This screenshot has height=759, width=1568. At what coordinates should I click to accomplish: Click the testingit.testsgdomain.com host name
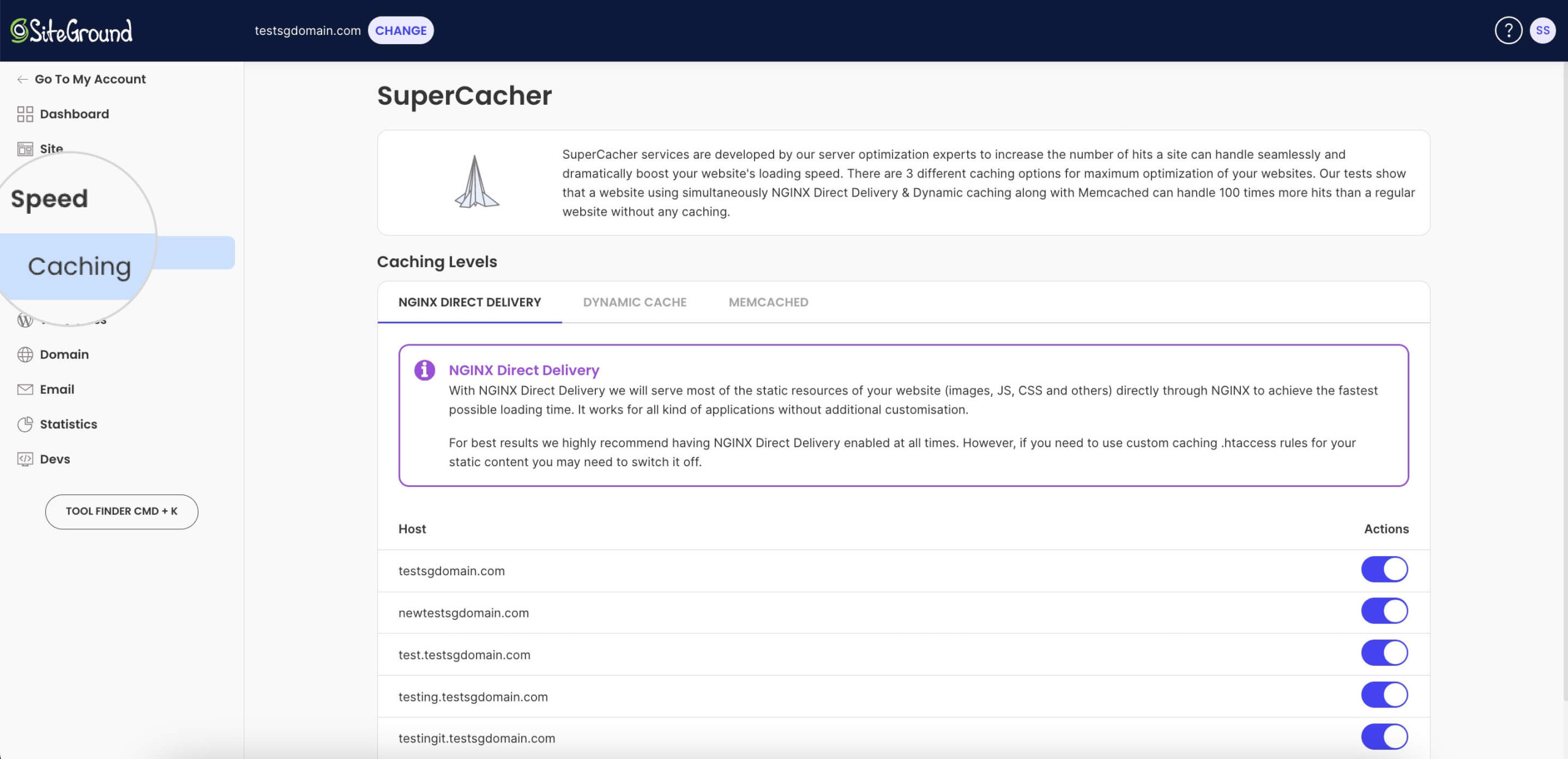click(x=477, y=738)
